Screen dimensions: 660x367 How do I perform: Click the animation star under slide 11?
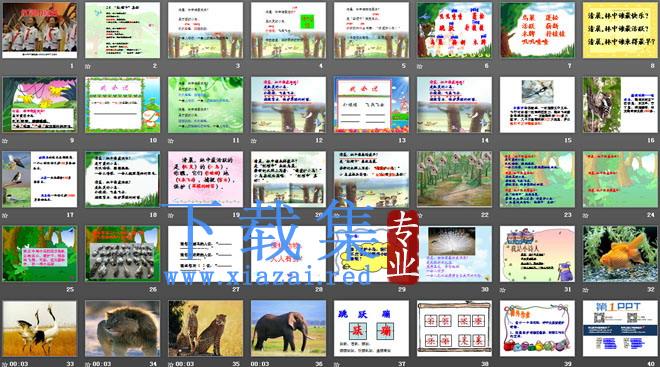[171, 141]
